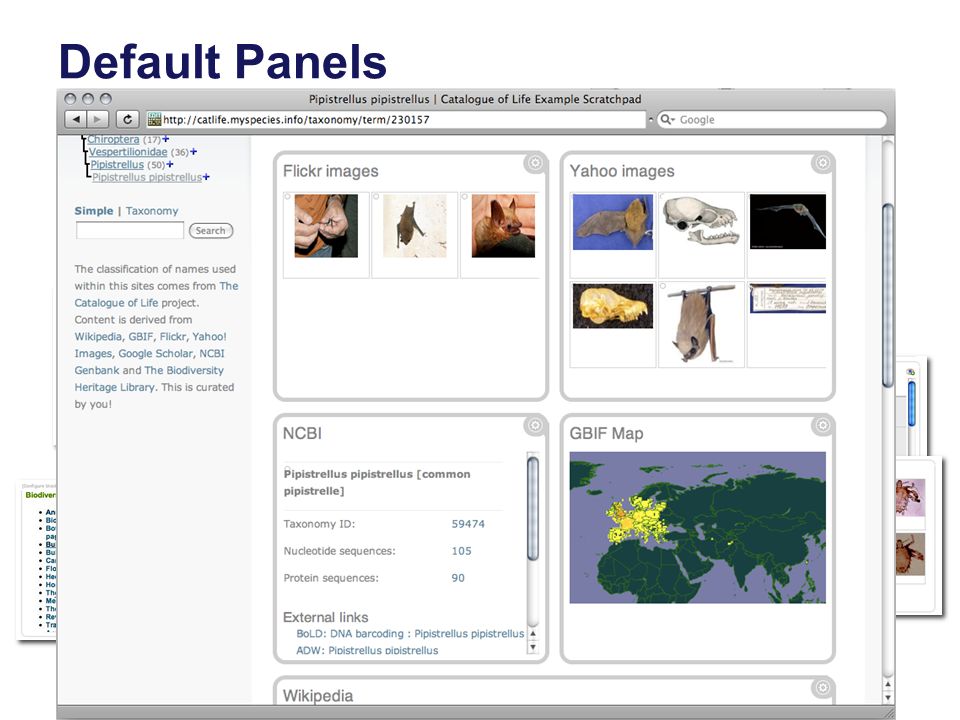Click the Google search magnifier icon
960x720 pixels.
(667, 119)
